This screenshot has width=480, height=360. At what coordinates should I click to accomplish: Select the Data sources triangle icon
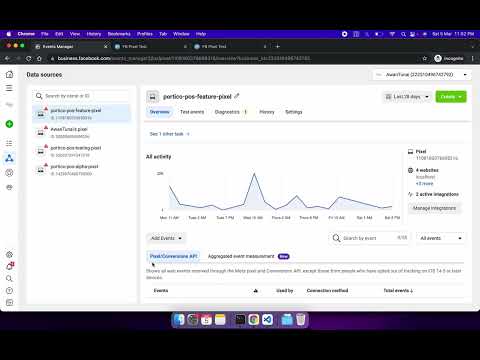(x=9, y=158)
